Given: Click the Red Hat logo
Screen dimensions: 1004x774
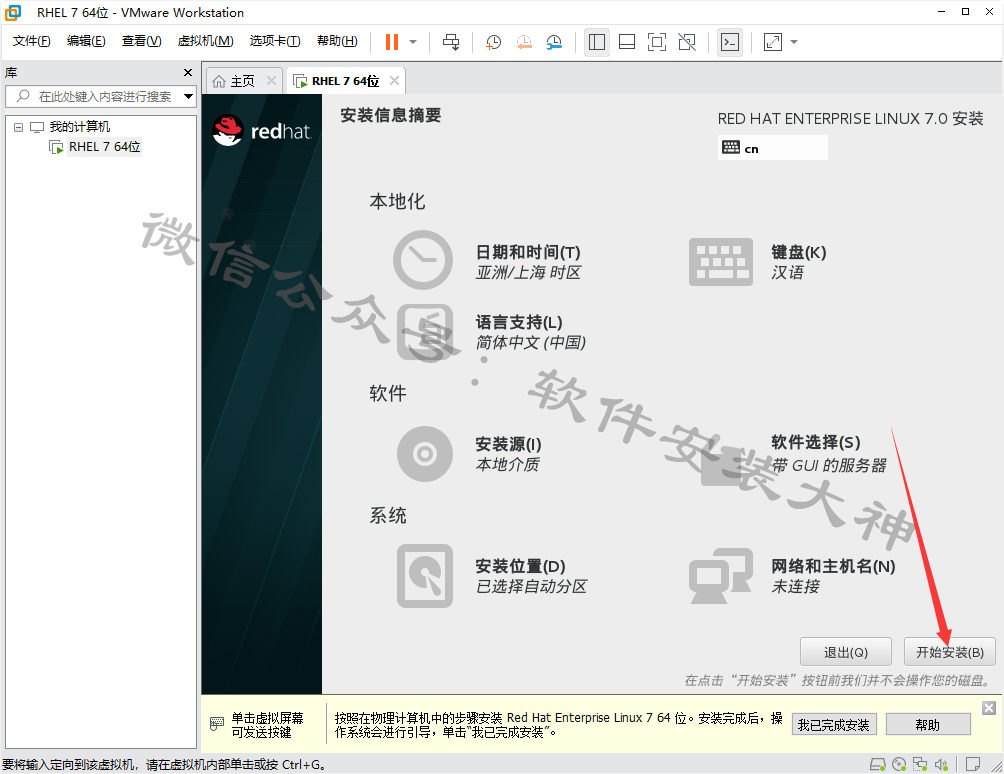Looking at the screenshot, I should [261, 131].
